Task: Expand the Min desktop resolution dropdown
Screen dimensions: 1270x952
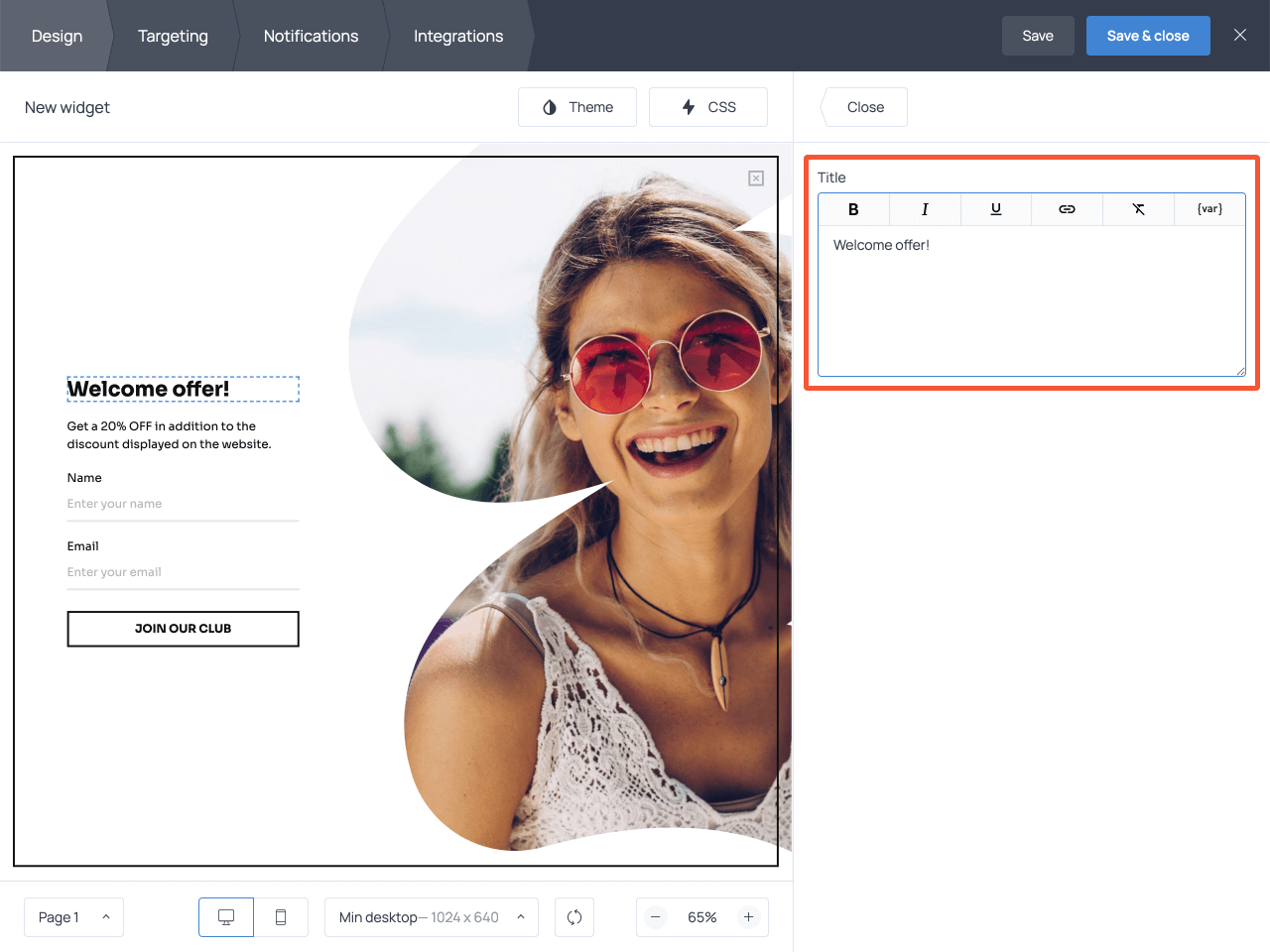Action: [431, 917]
